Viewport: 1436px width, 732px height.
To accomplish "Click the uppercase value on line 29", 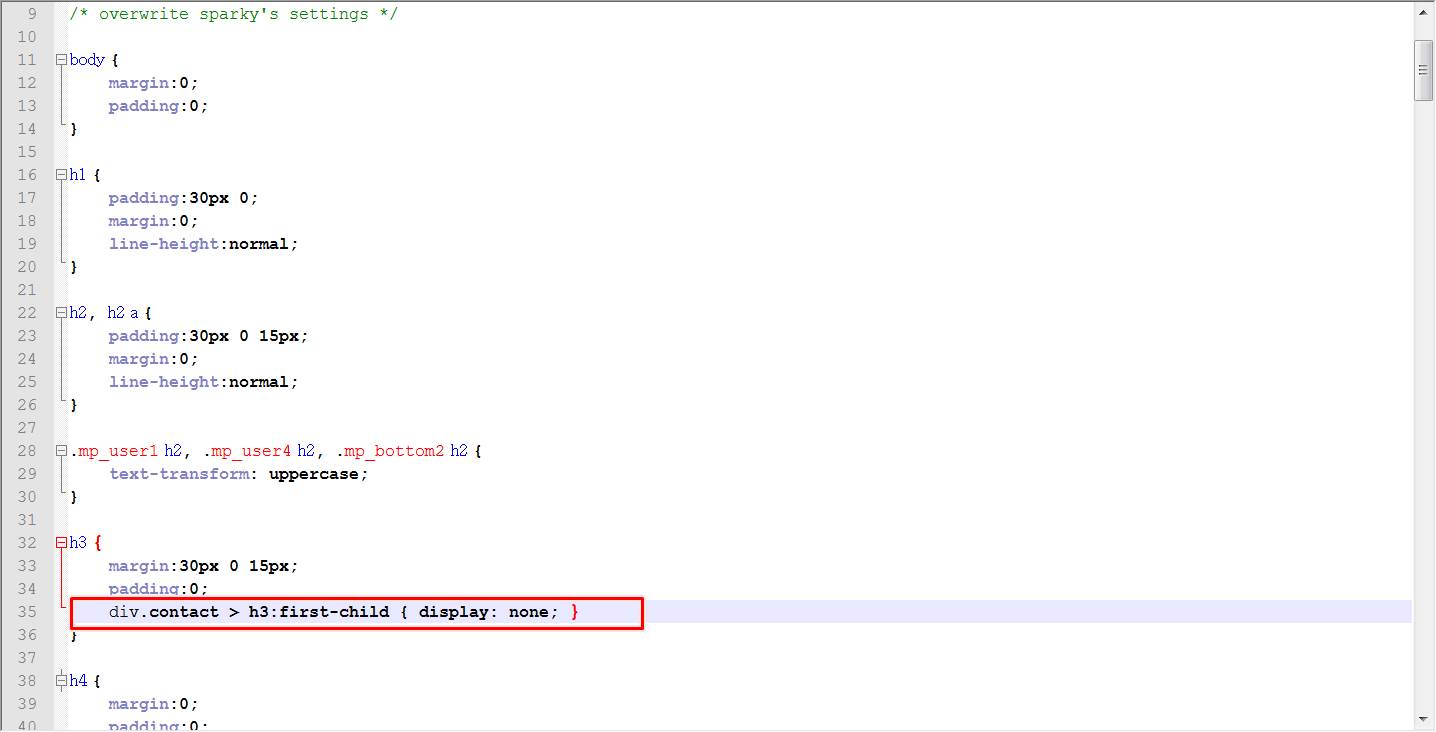I will click(313, 474).
